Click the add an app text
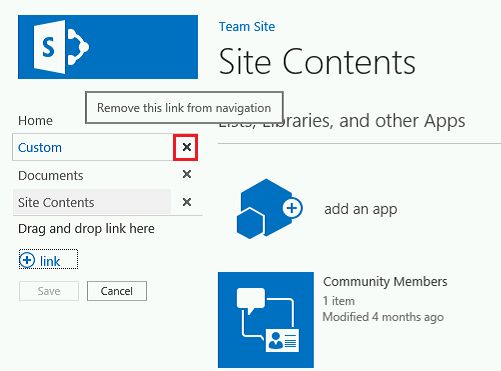This screenshot has height=371, width=501. (x=360, y=209)
